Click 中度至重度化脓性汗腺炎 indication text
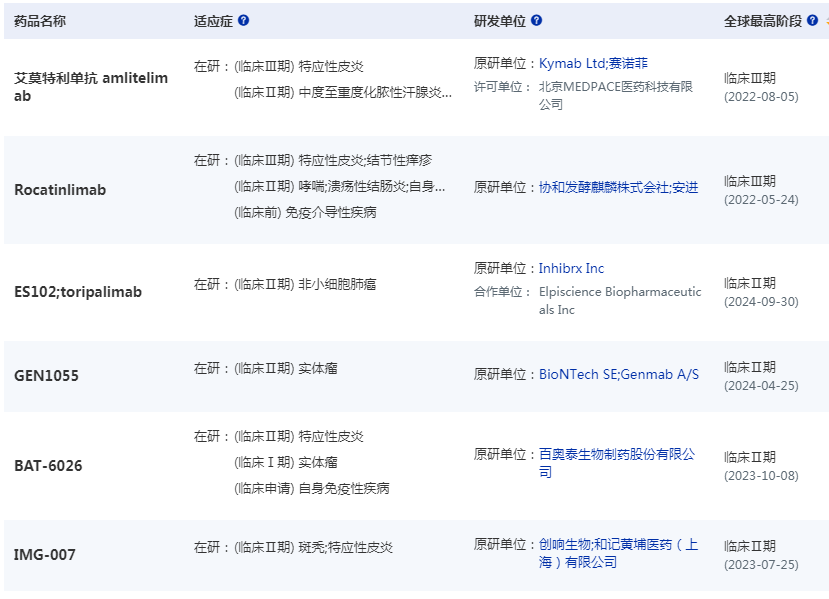Image resolution: width=829 pixels, height=599 pixels. pyautogui.click(x=375, y=93)
